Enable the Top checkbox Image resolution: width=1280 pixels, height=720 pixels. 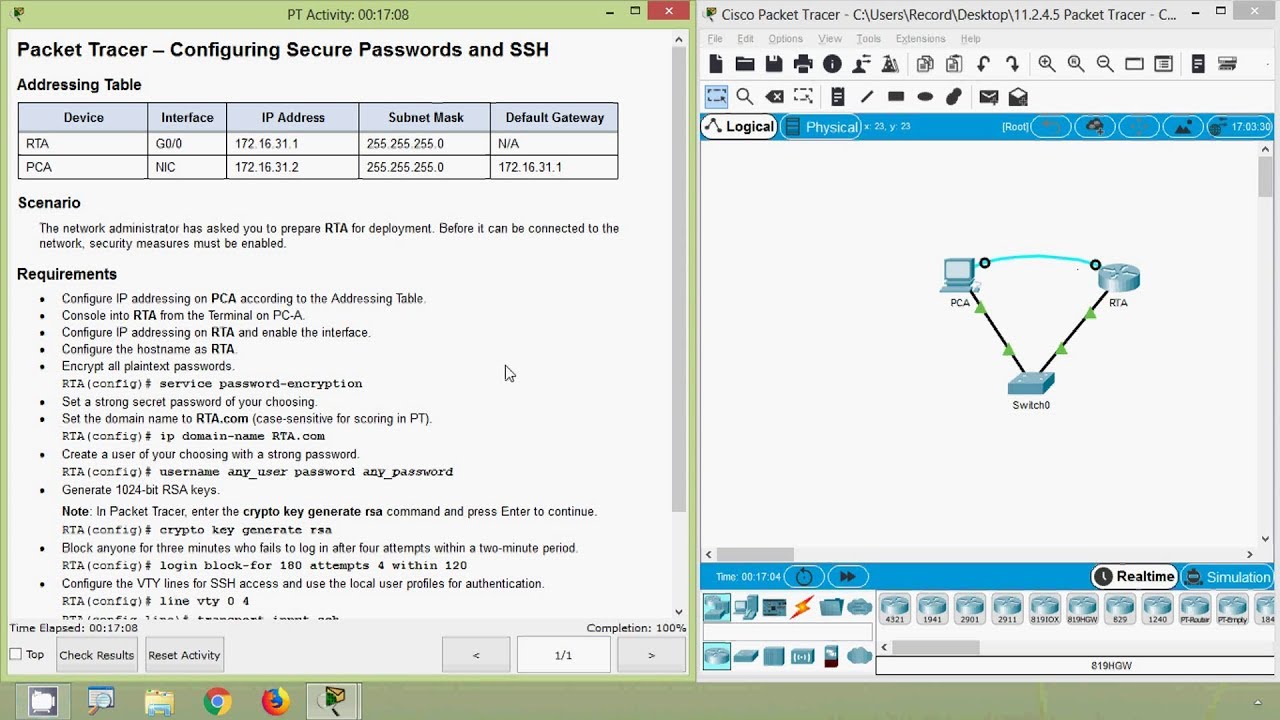[15, 654]
